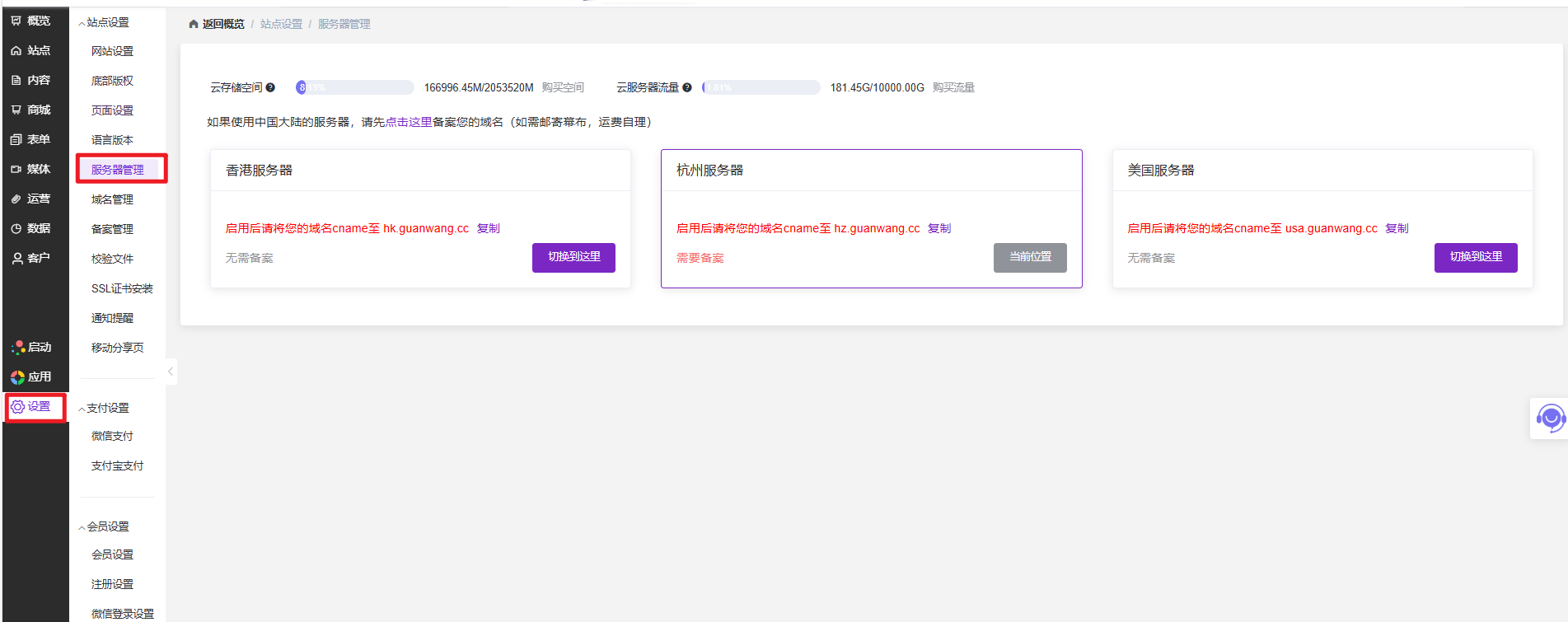Click the 云服务器流量 help question mark icon
Screen dimensions: 1568x622
coord(687,87)
